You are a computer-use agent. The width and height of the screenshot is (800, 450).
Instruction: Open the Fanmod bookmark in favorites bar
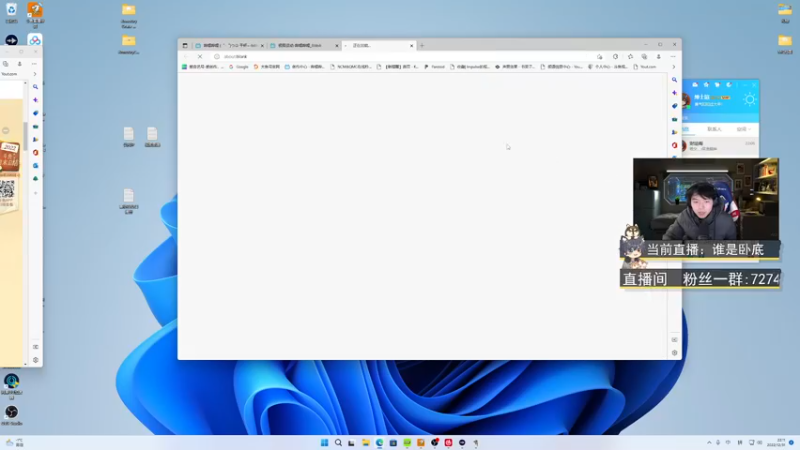point(435,67)
